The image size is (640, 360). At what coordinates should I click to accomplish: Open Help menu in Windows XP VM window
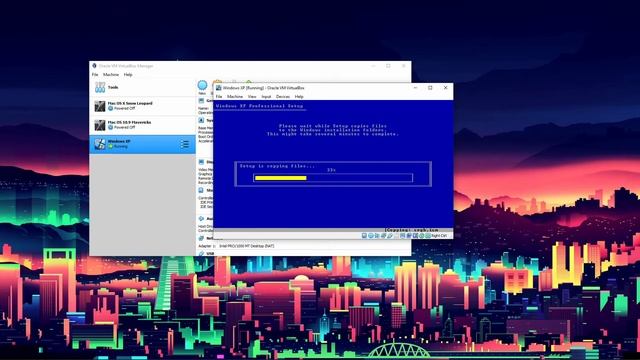[299, 97]
